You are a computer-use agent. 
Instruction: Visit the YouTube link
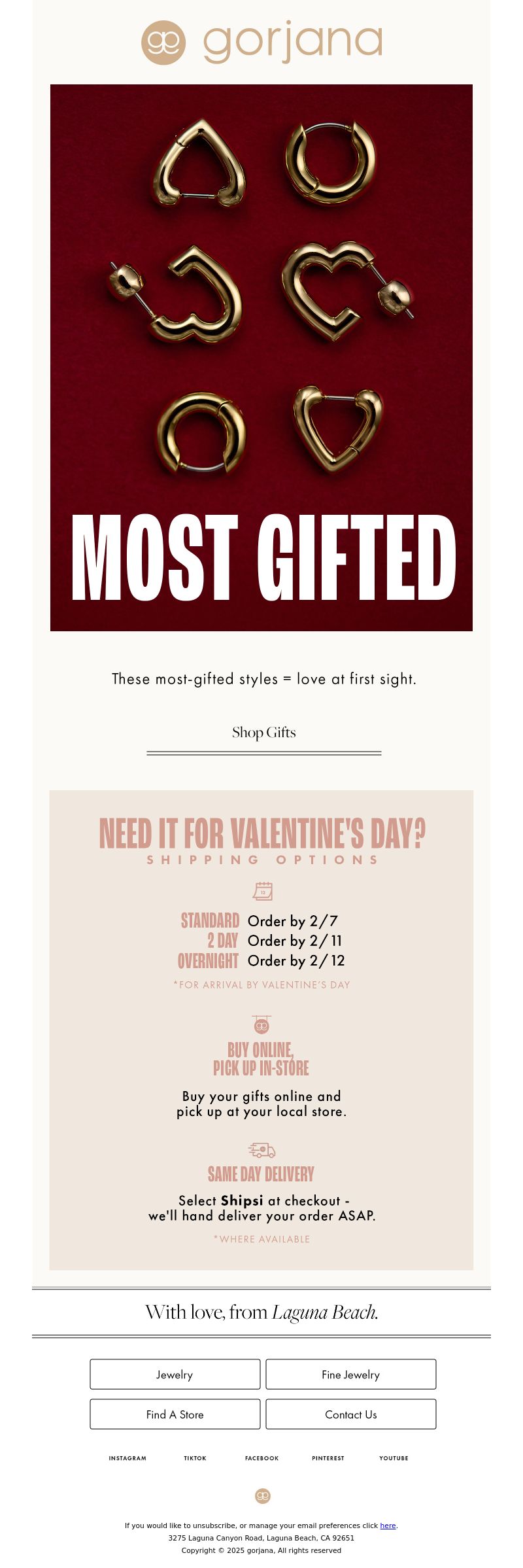tap(394, 1458)
